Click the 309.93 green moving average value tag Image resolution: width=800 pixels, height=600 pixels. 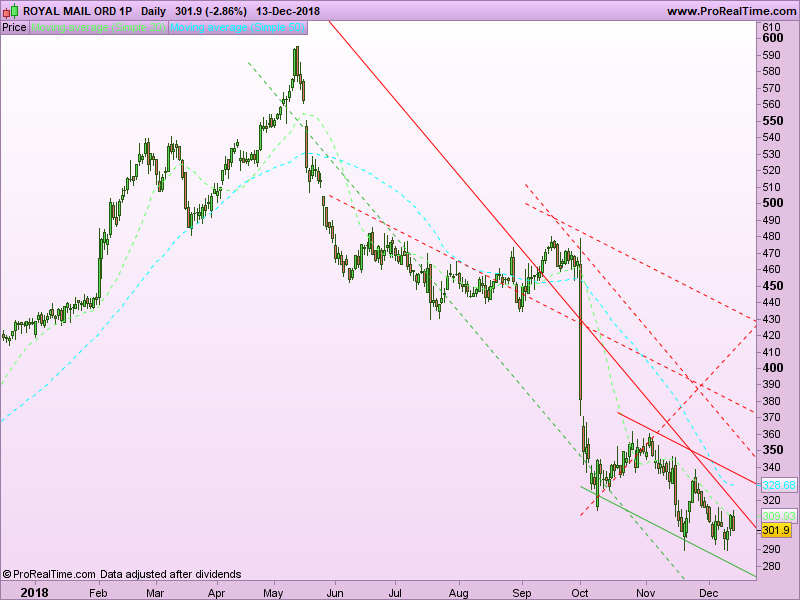(x=779, y=516)
